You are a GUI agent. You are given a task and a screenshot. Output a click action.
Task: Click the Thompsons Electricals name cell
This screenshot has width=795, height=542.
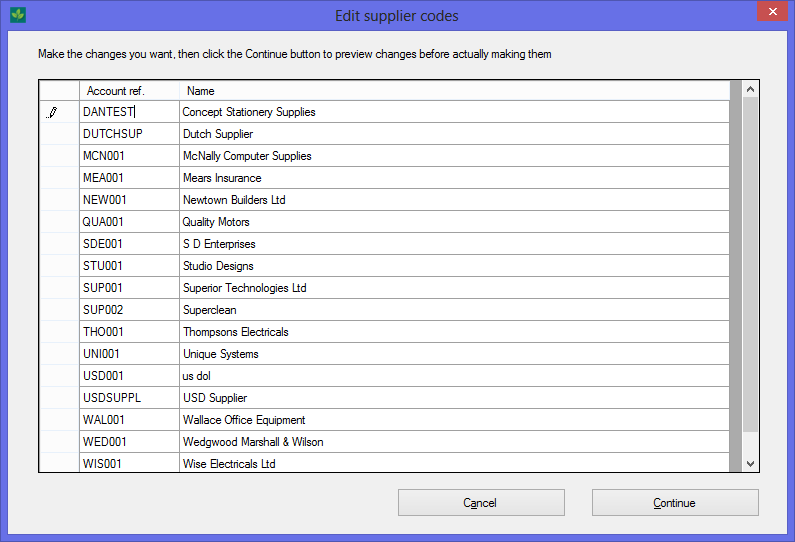pyautogui.click(x=454, y=332)
